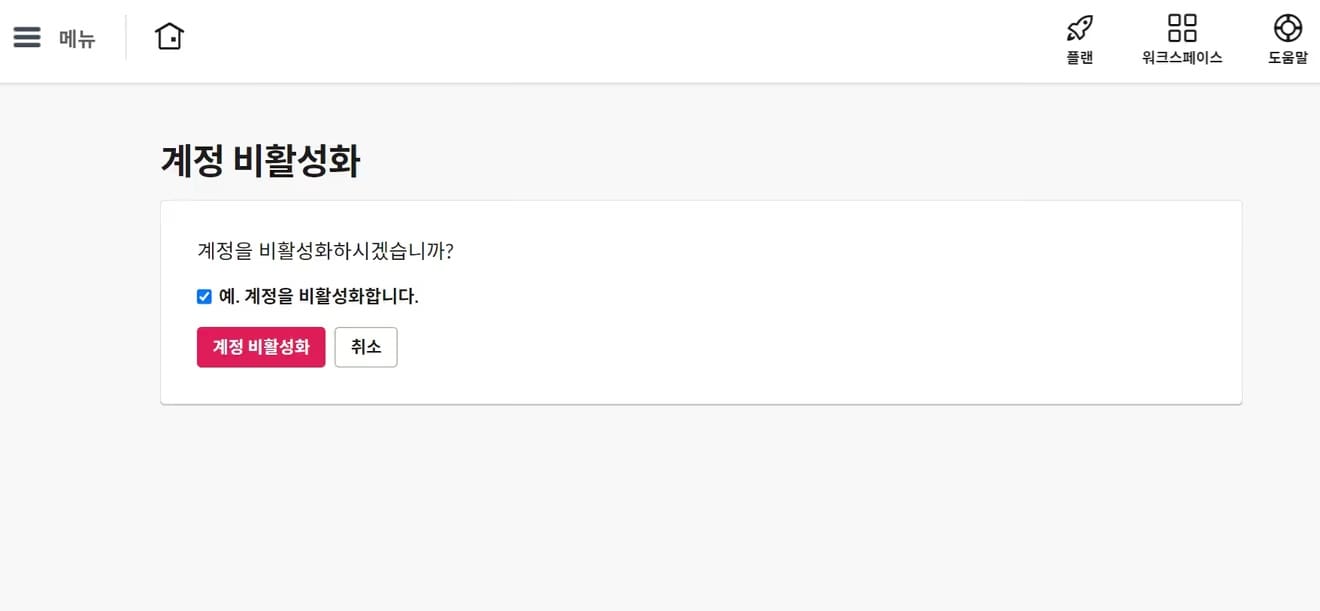Uncheck the deactivation confirmation checkbox
Image resolution: width=1320 pixels, height=611 pixels.
pos(204,296)
